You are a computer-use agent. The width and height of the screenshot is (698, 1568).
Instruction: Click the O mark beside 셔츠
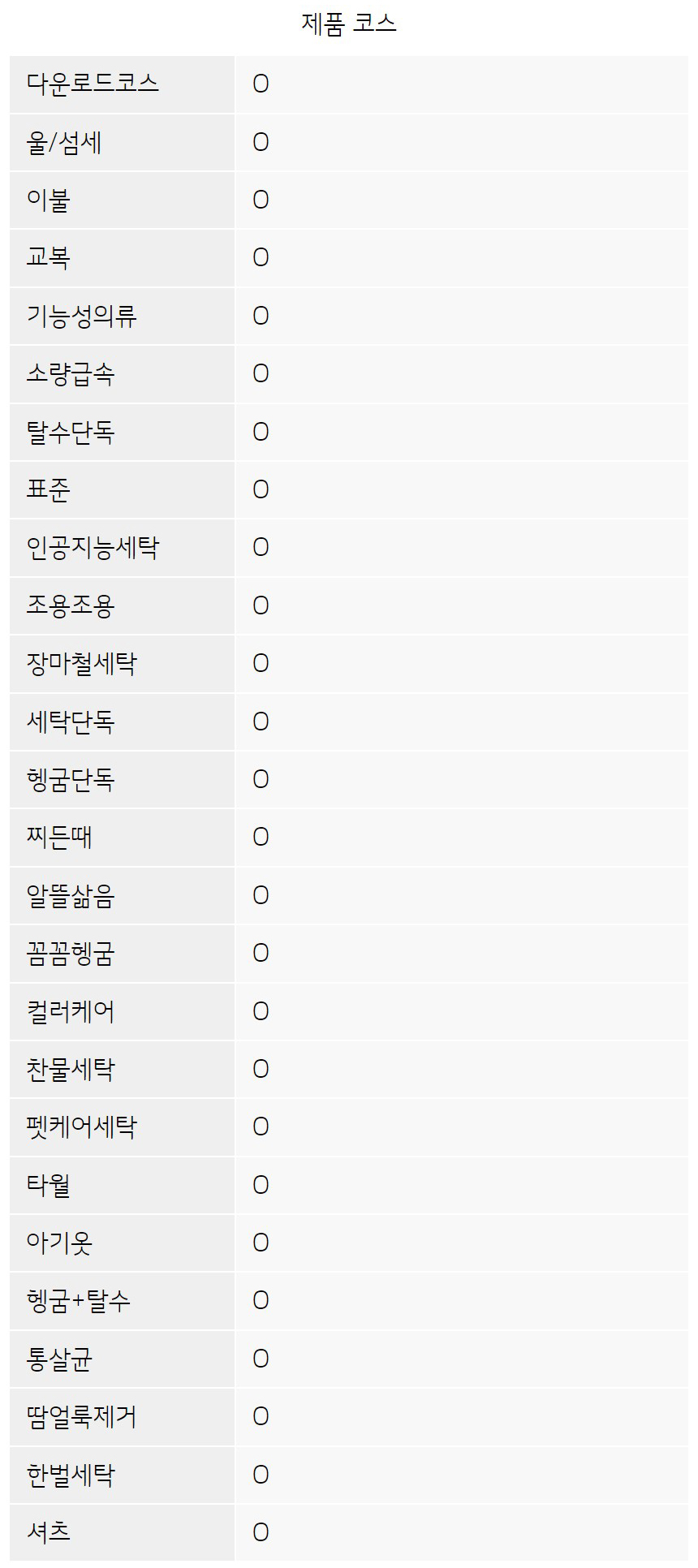[261, 1532]
